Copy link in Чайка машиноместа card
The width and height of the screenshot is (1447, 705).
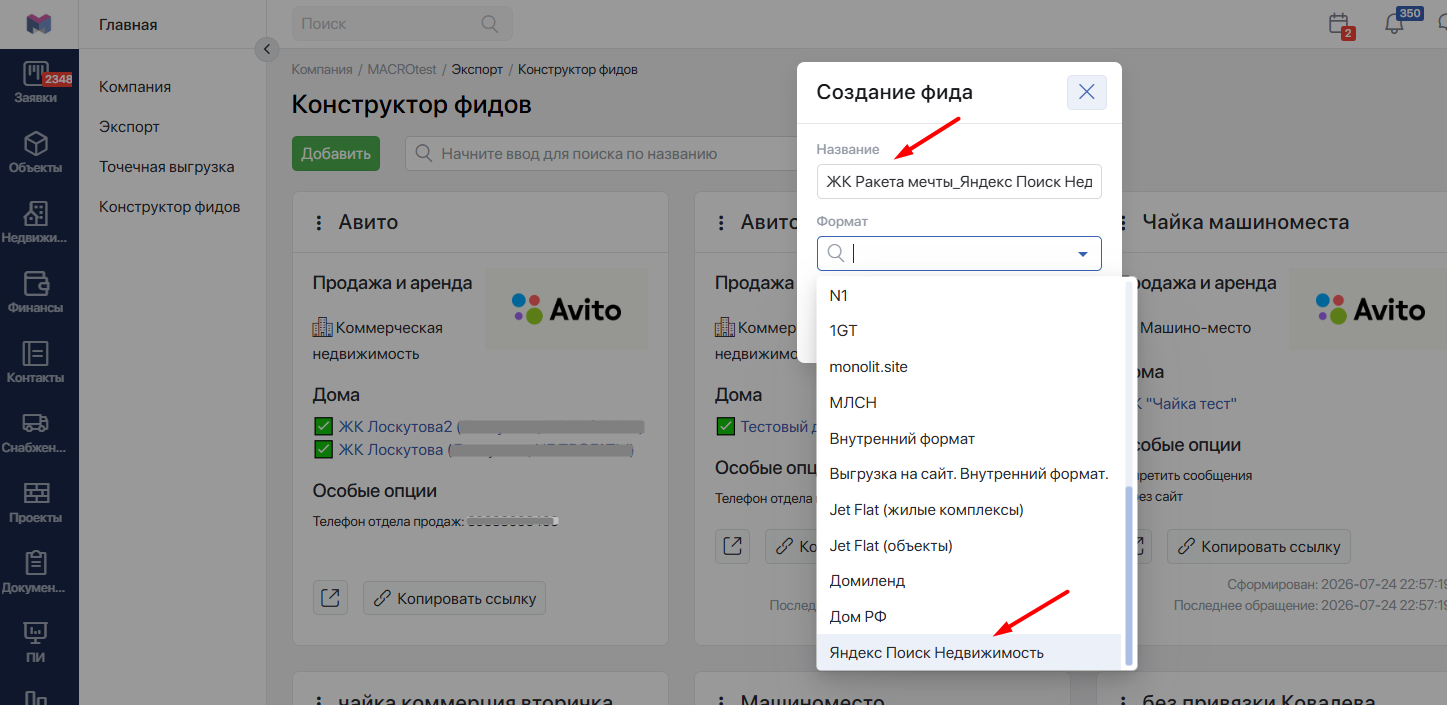tap(1259, 546)
